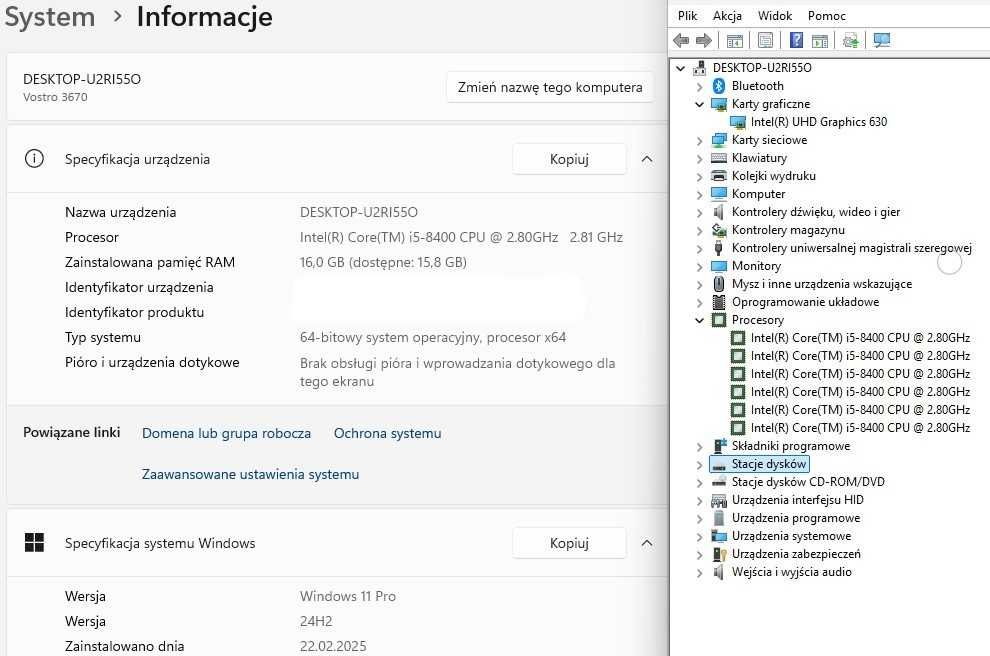This screenshot has height=656, width=990.
Task: Click the Back arrow in Device Manager toolbar
Action: point(681,41)
